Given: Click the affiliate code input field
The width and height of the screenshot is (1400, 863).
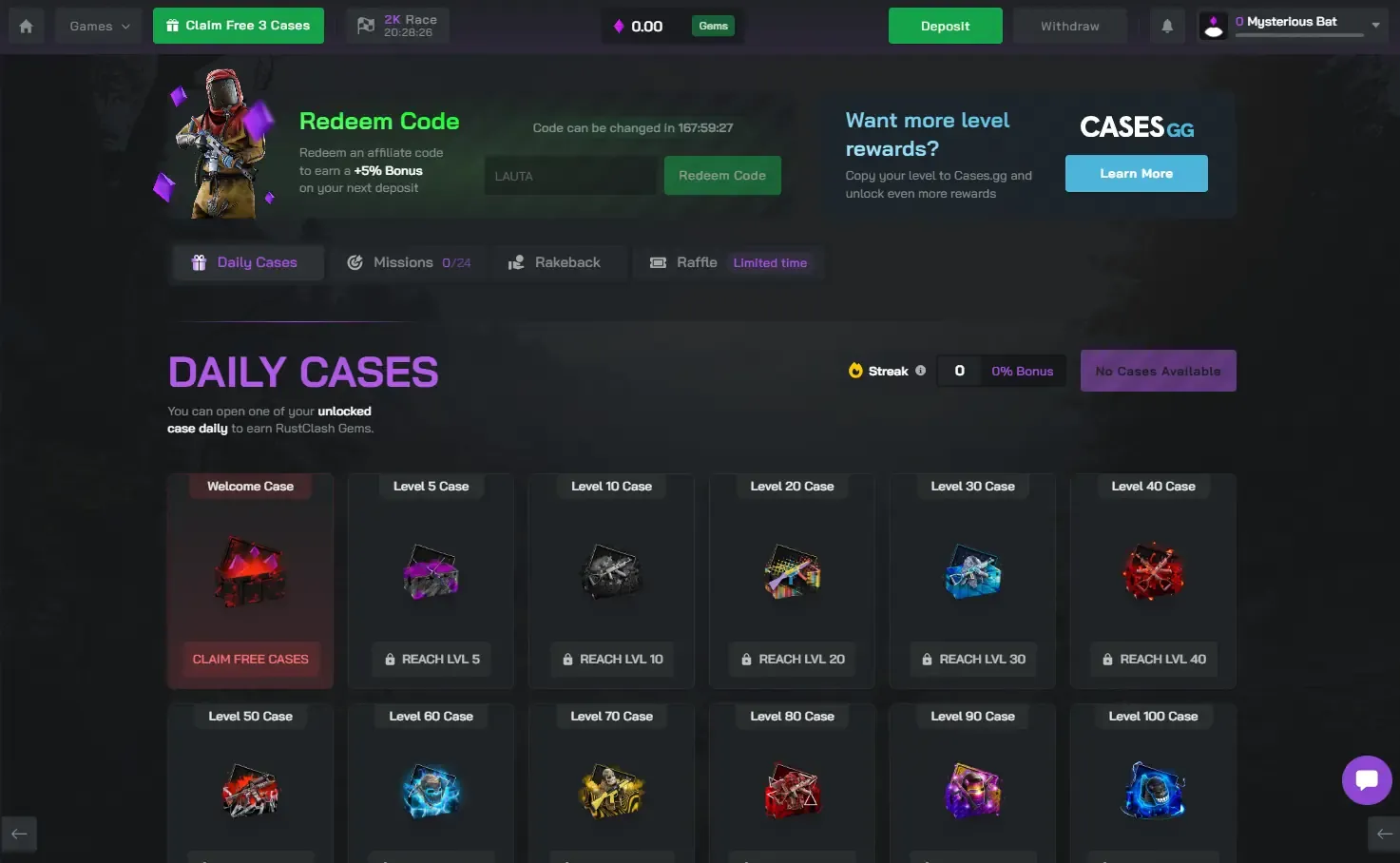Looking at the screenshot, I should [x=570, y=176].
